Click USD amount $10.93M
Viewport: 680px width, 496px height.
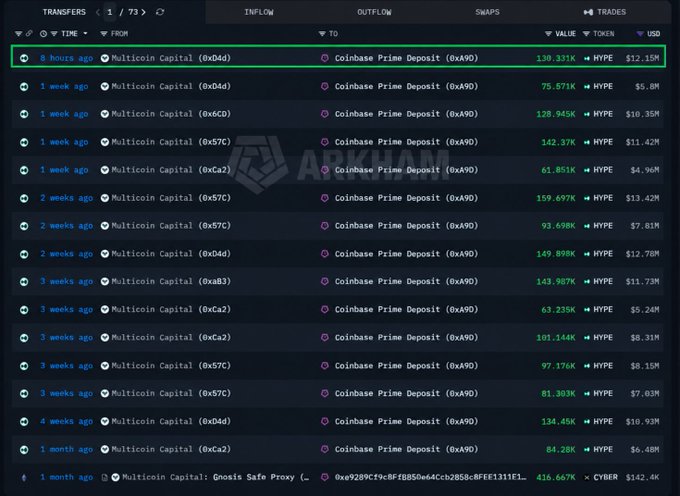(642, 421)
